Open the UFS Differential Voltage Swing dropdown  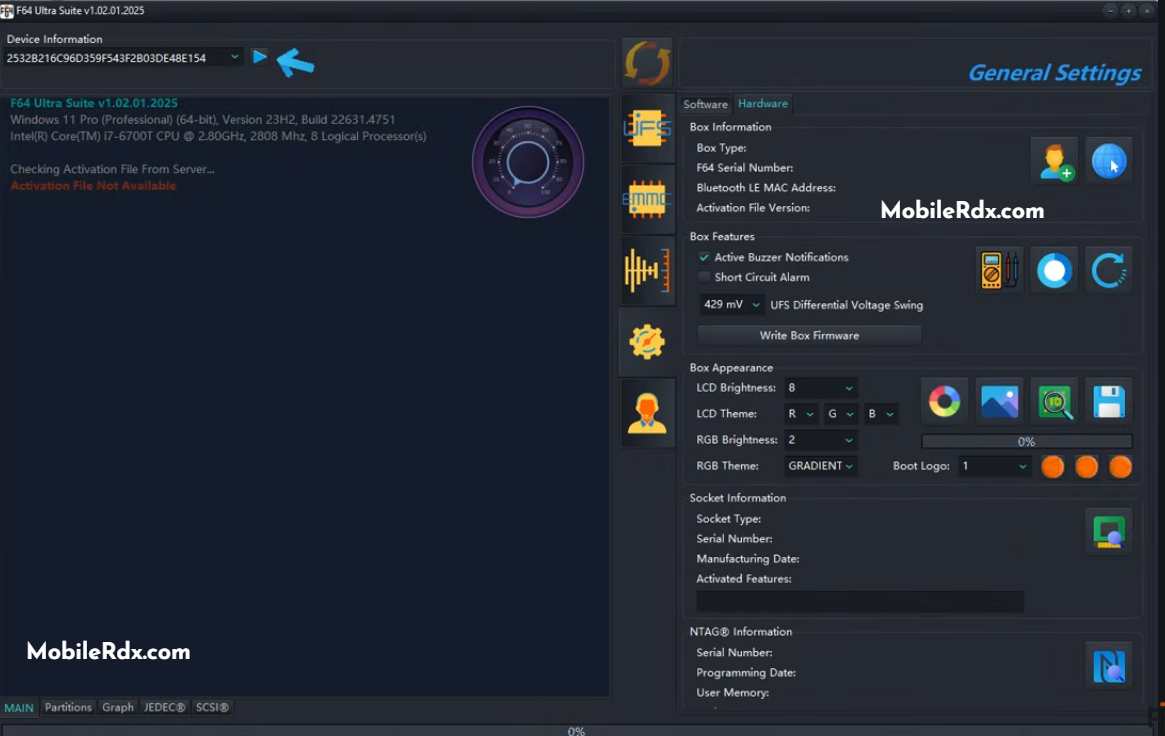click(732, 305)
